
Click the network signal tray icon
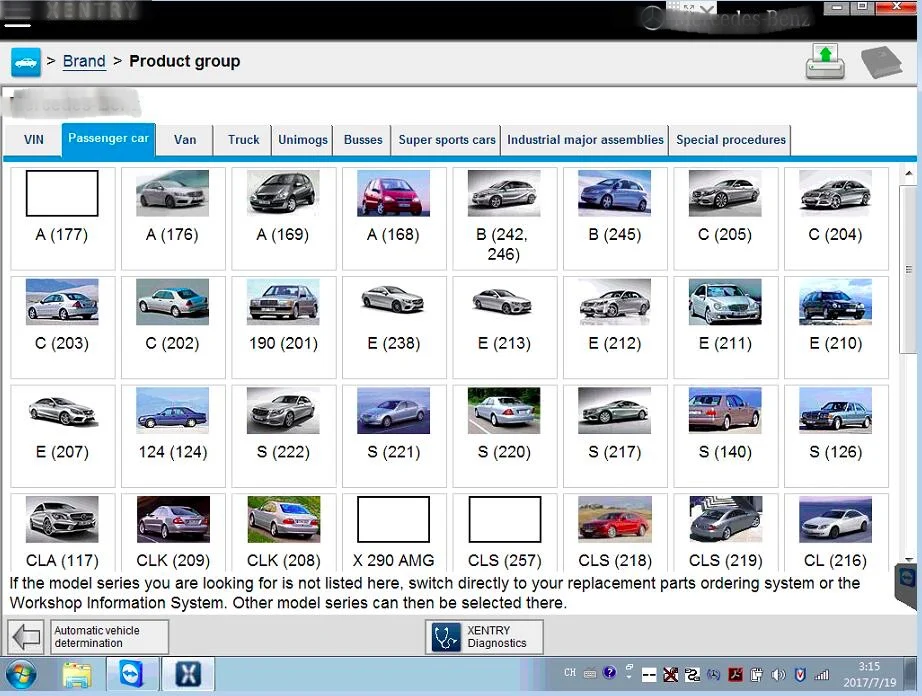click(821, 675)
